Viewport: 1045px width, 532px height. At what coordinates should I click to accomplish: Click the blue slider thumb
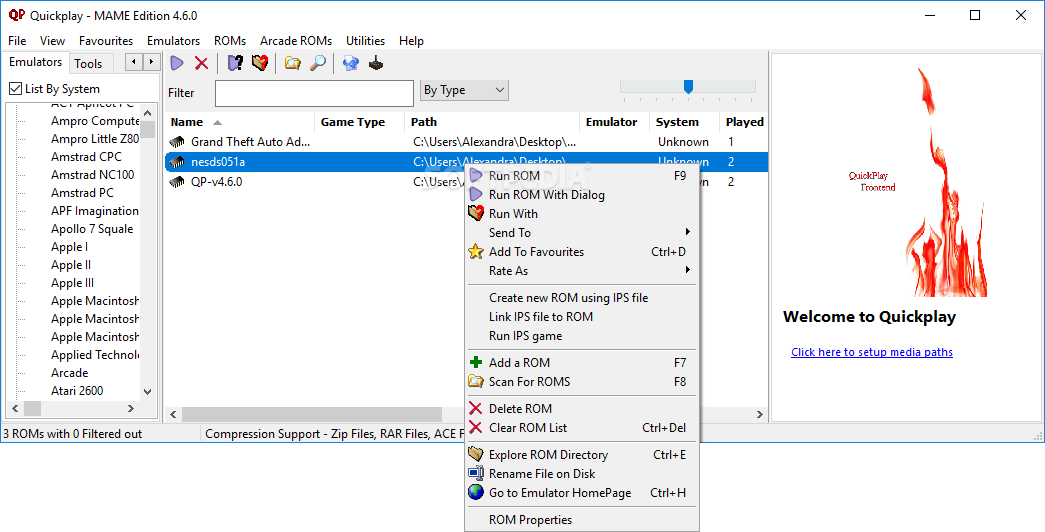point(688,87)
